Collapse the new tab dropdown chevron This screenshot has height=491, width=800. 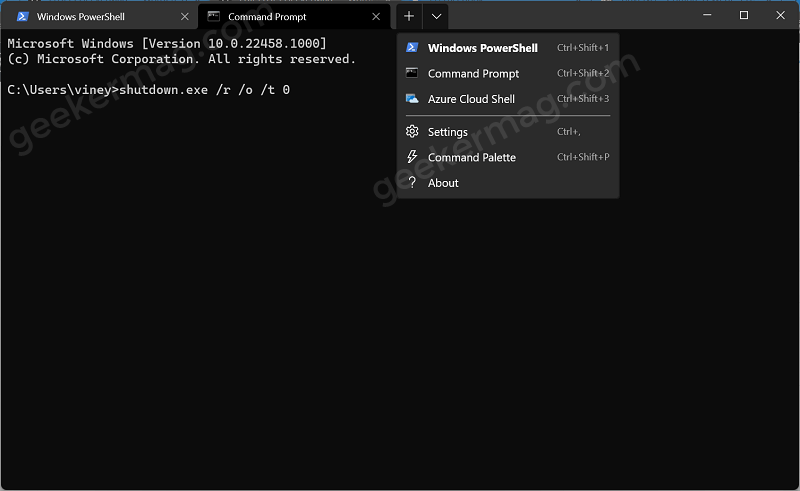pyautogui.click(x=436, y=16)
